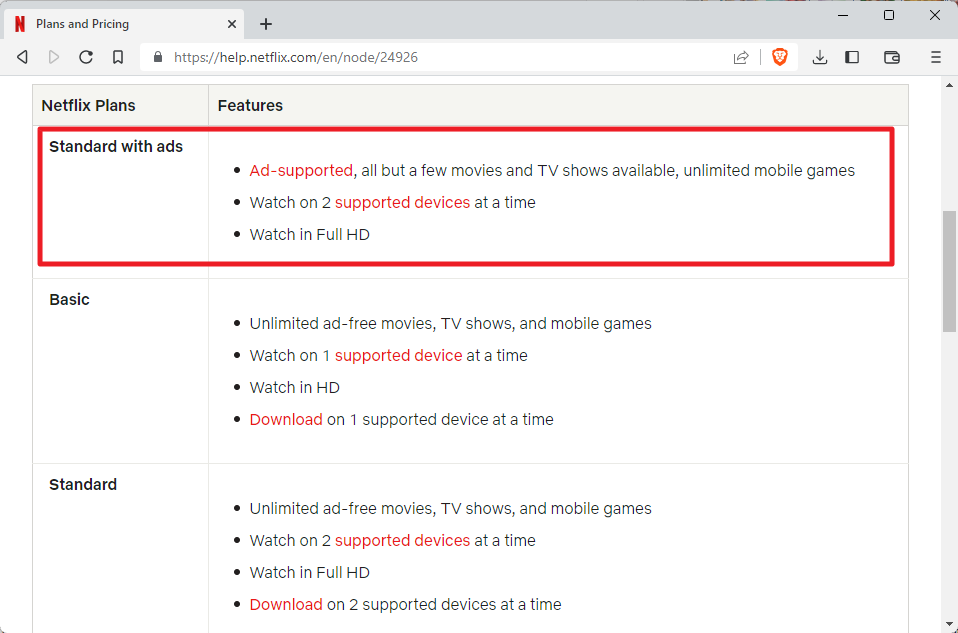Click the vertical page scrollbar thumb
The width and height of the screenshot is (958, 633).
tap(949, 270)
